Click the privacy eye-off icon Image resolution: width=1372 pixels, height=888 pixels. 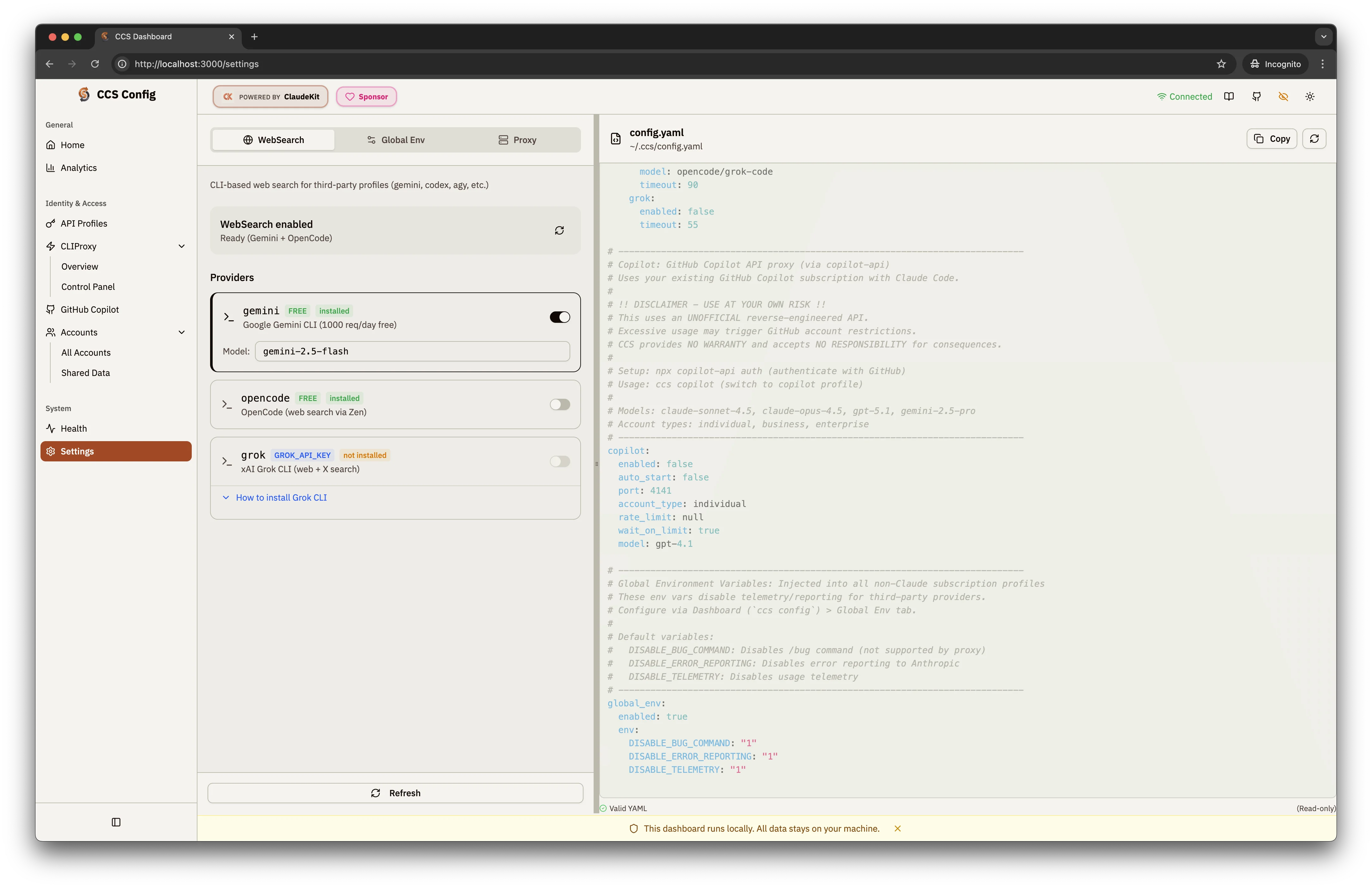[x=1283, y=96]
